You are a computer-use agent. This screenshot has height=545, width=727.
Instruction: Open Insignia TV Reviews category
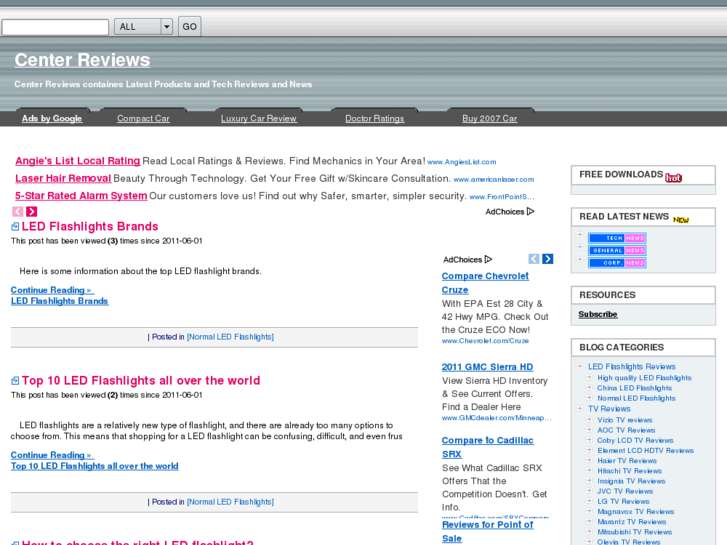[x=631, y=481]
